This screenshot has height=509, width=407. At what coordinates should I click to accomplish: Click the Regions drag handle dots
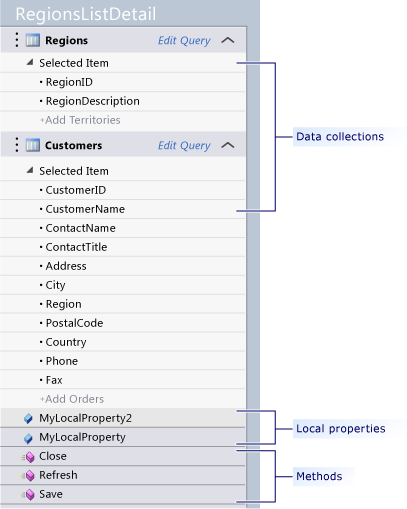[17, 40]
